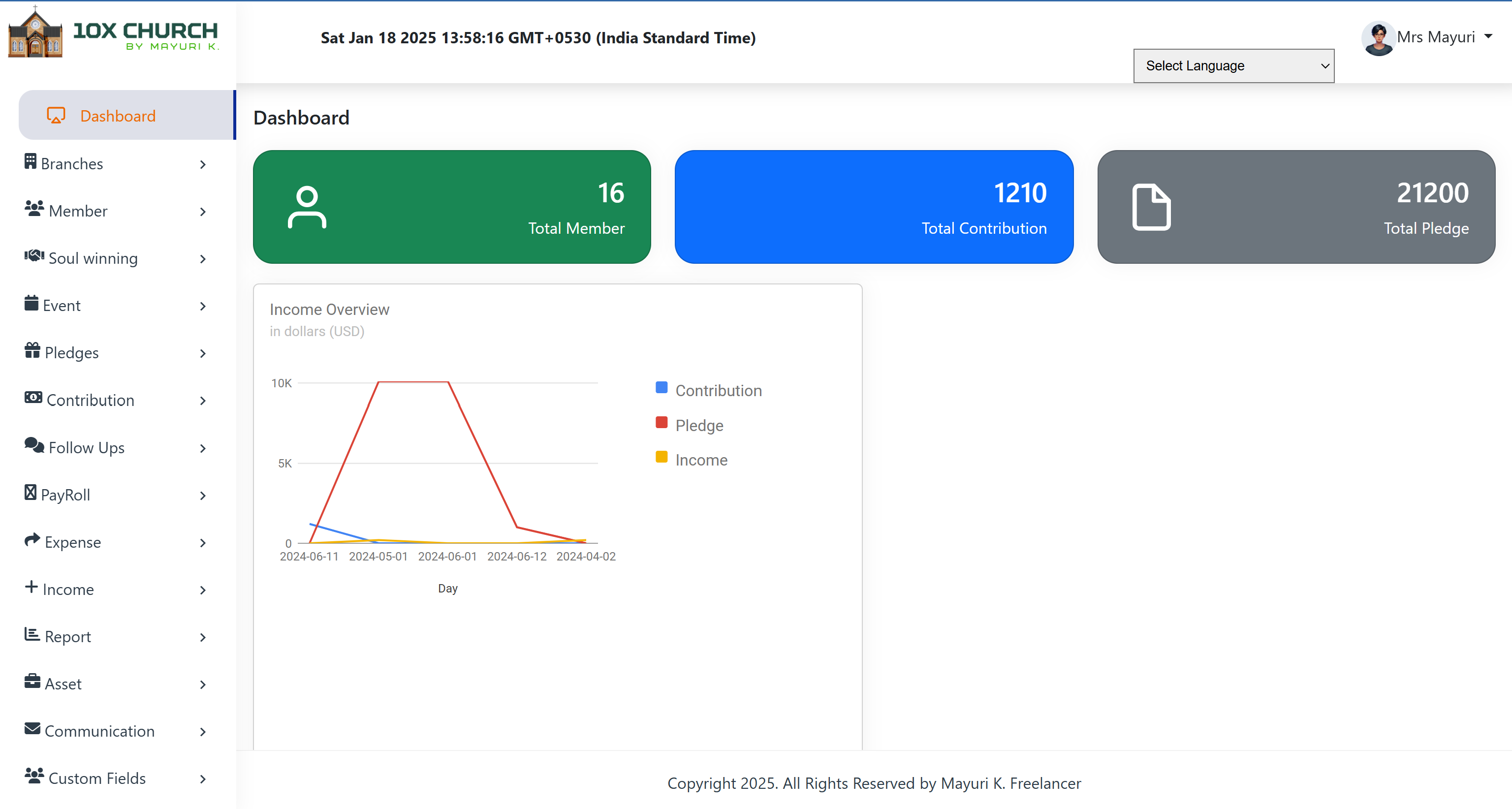This screenshot has height=809, width=1512.
Task: Click the Asset briefcase icon
Action: click(32, 682)
